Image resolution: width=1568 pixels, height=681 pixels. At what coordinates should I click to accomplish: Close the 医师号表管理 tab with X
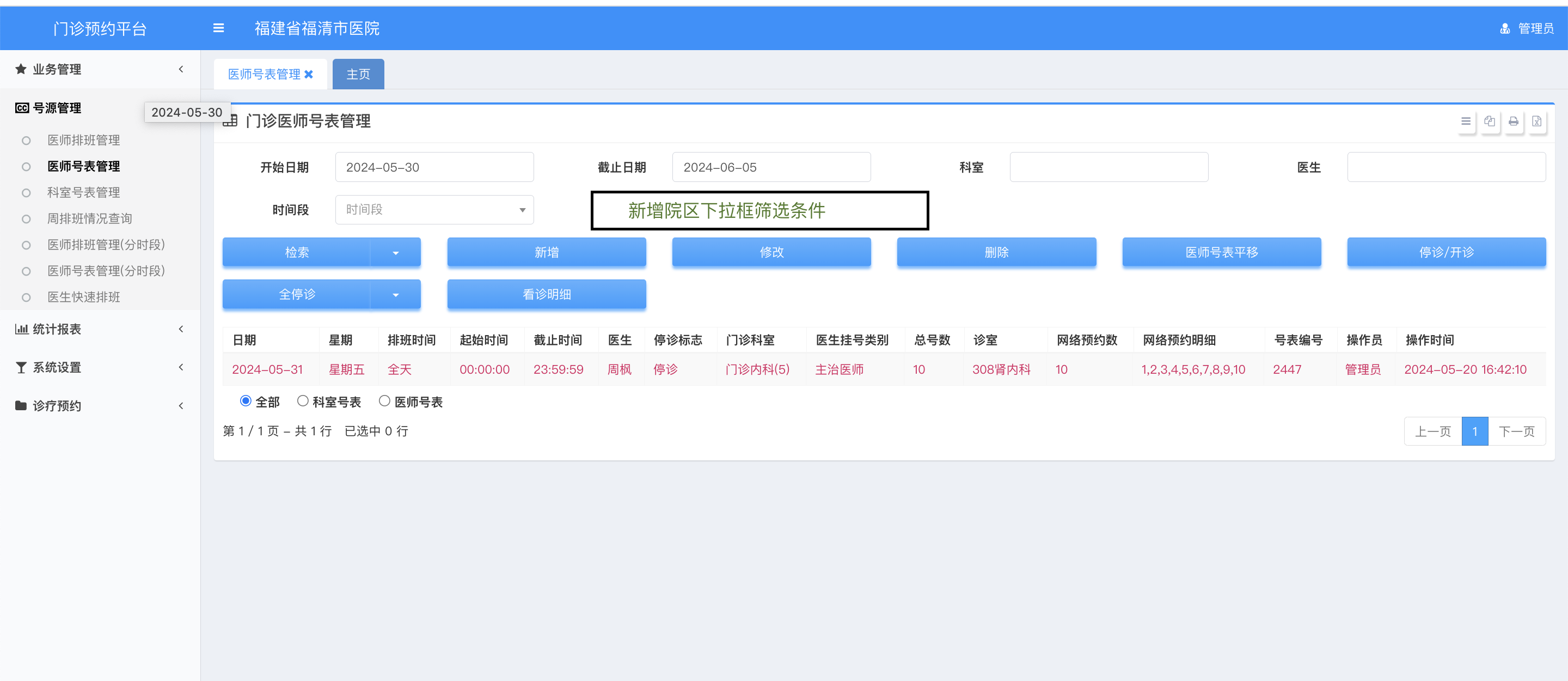309,74
